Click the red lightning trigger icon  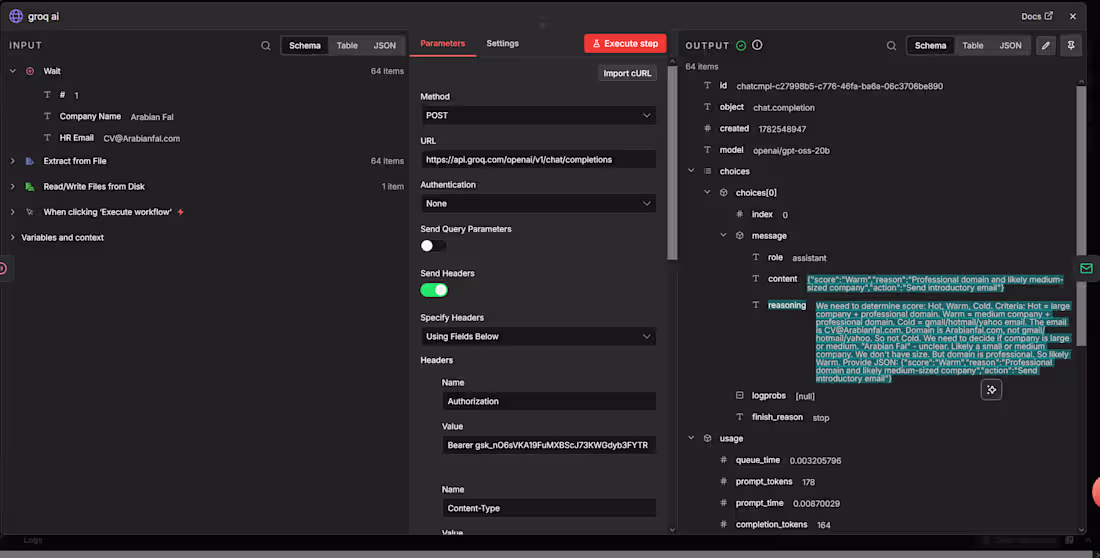tap(181, 212)
